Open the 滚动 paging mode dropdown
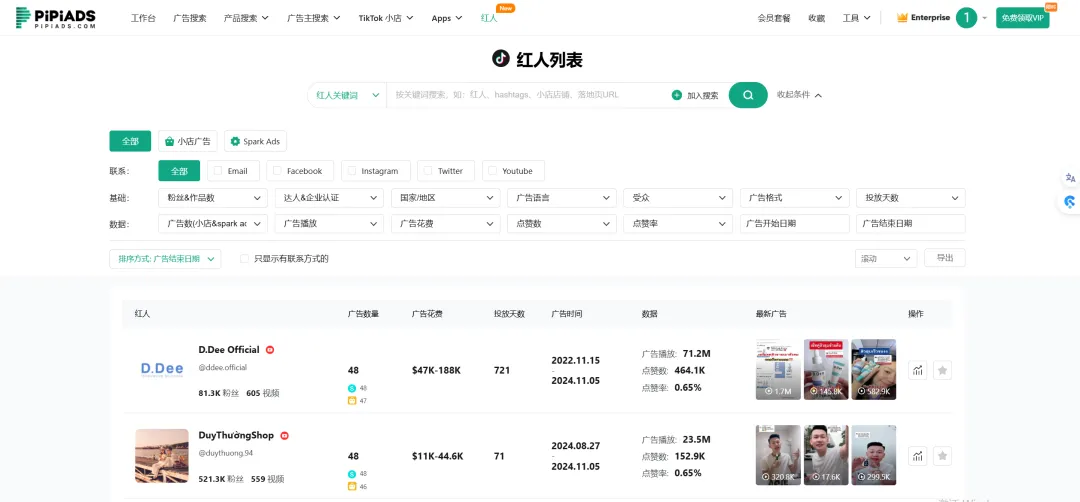Screen dimensions: 1080x502 point(886,259)
